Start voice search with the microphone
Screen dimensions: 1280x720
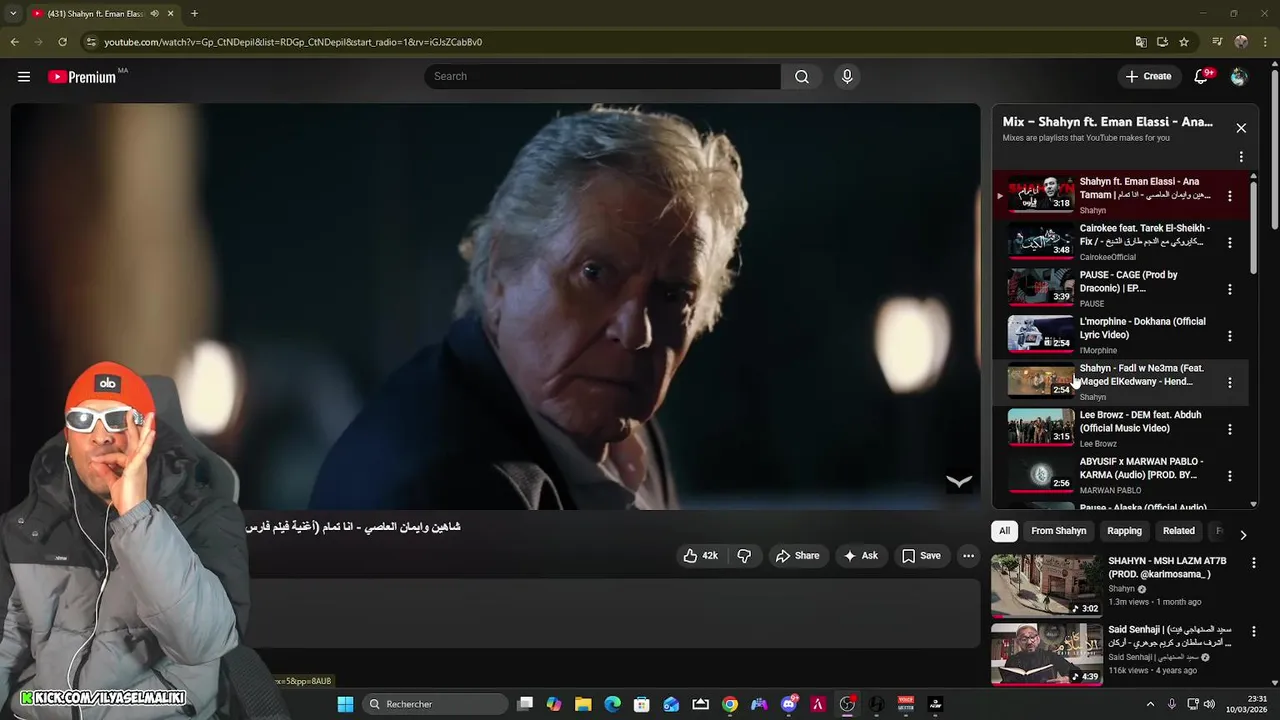(x=847, y=77)
